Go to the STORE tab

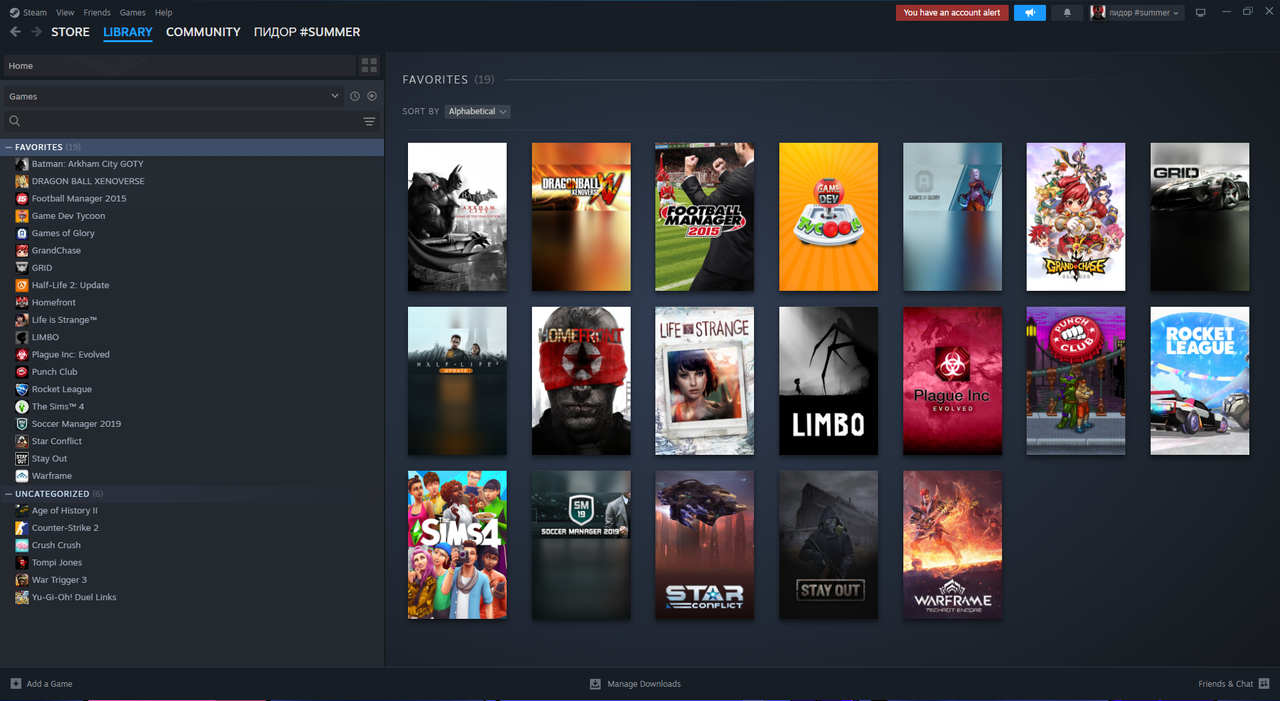pyautogui.click(x=70, y=32)
